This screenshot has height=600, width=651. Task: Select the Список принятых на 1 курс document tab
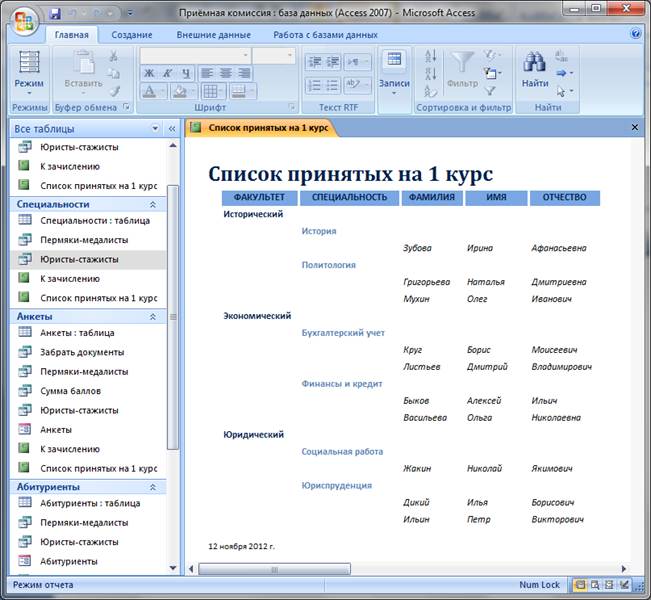tap(261, 128)
